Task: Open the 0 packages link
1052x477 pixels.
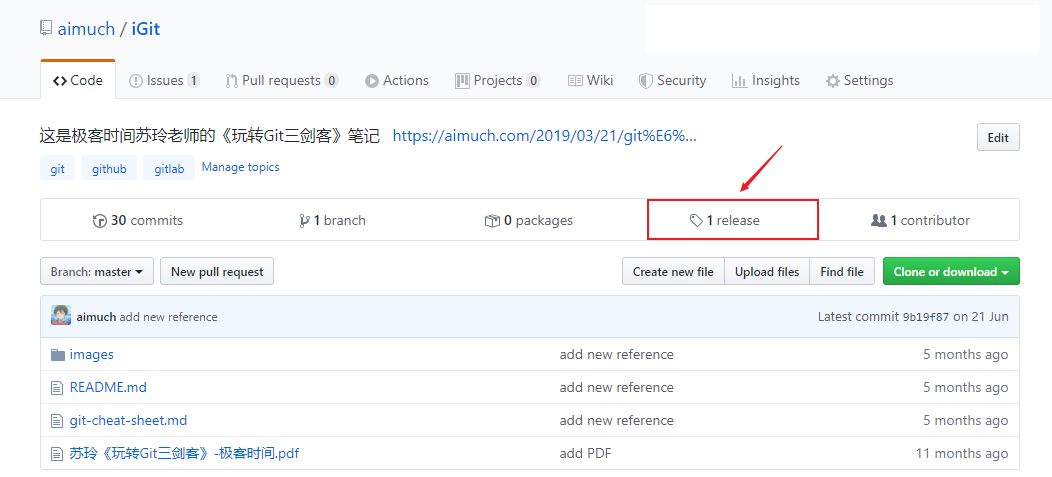Action: pyautogui.click(x=529, y=221)
